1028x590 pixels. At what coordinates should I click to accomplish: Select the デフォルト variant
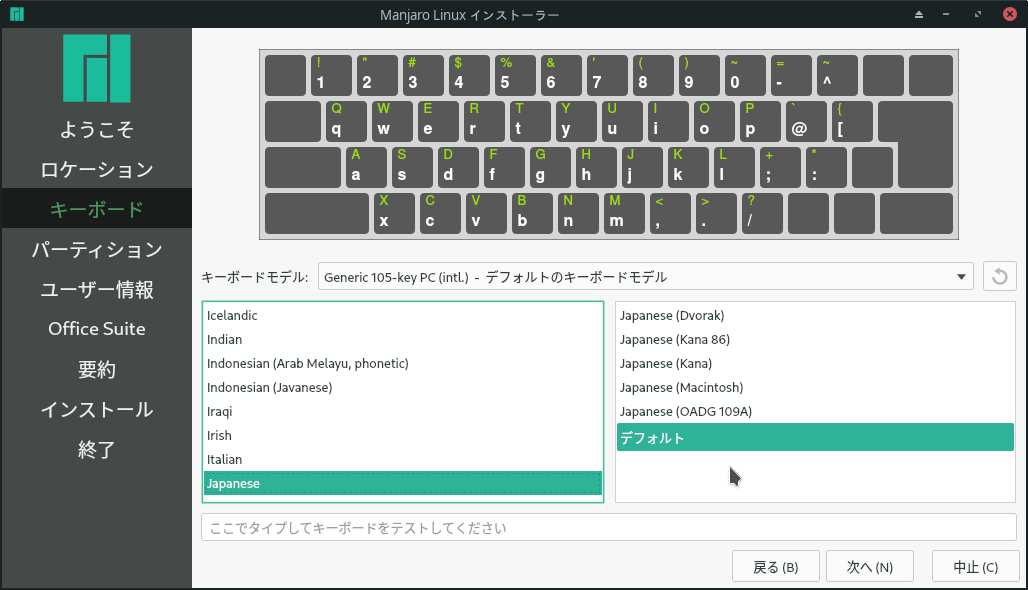[815, 437]
